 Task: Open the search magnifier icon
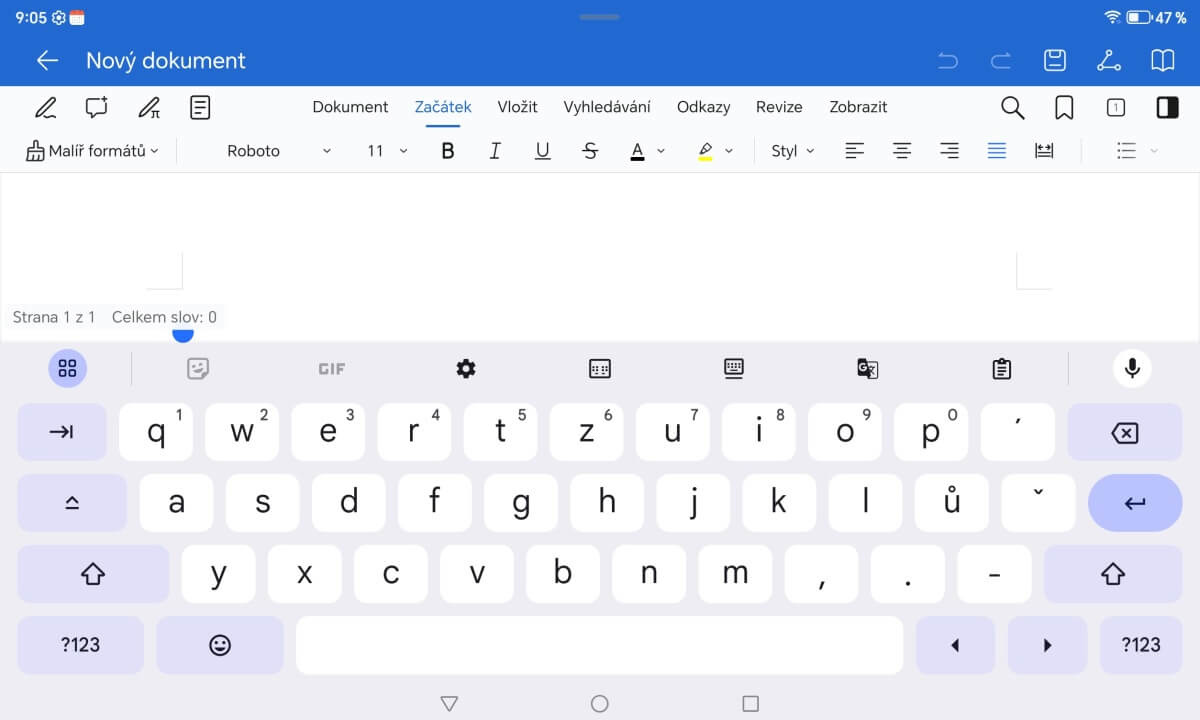tap(1012, 108)
